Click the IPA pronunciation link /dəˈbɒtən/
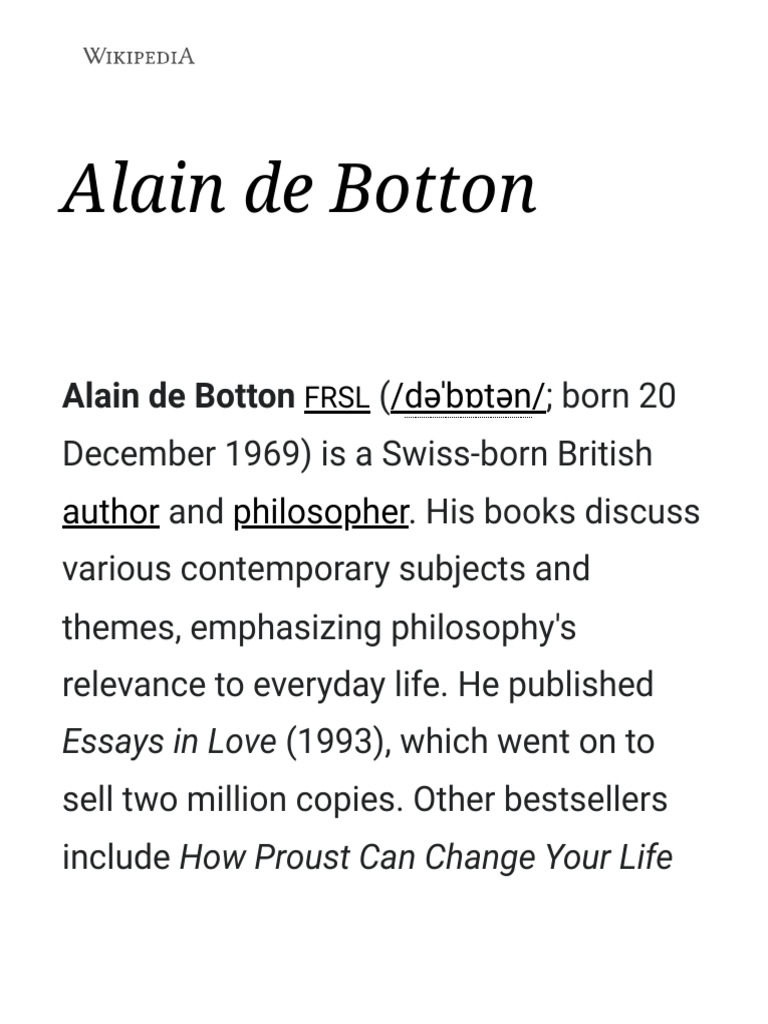Viewport: 768px width, 1024px height. (468, 397)
